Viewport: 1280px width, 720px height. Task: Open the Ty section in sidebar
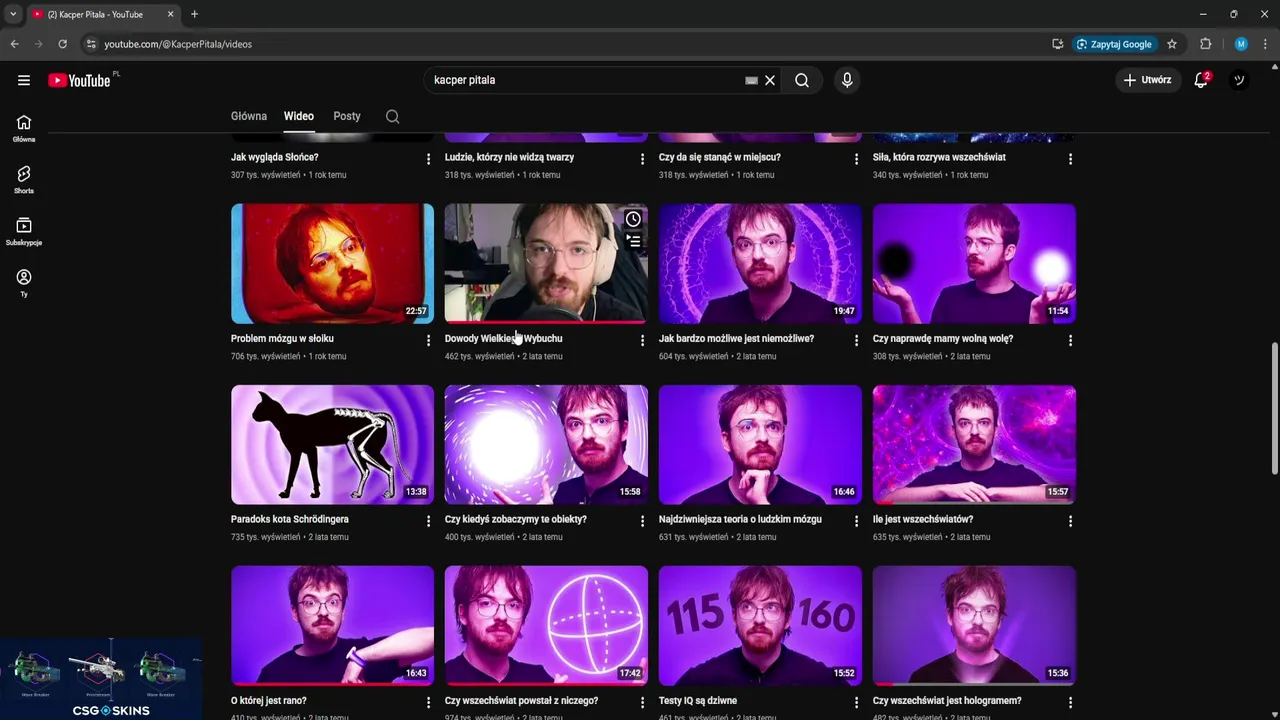tap(24, 283)
